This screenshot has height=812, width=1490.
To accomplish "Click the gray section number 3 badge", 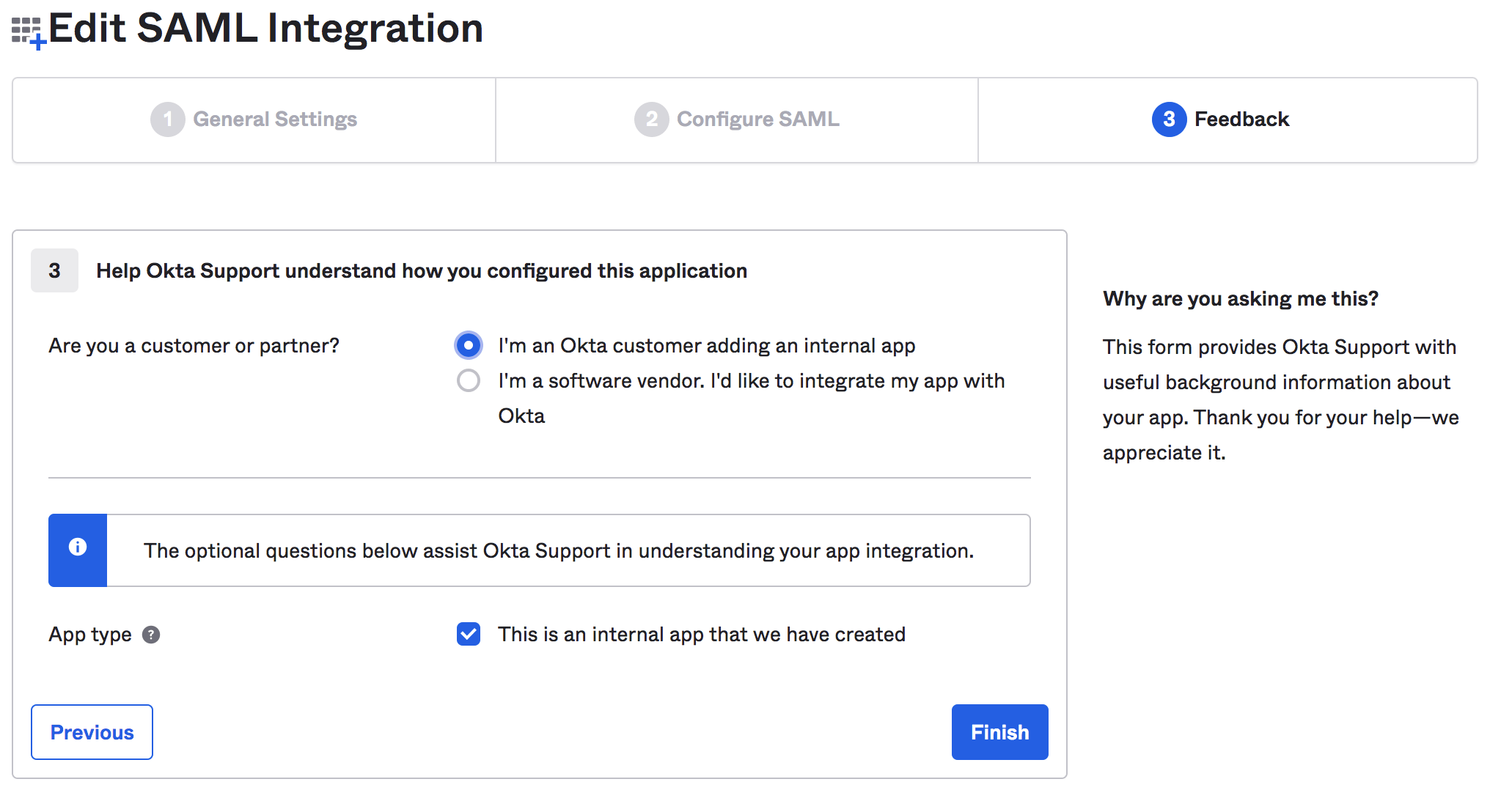I will pos(54,271).
